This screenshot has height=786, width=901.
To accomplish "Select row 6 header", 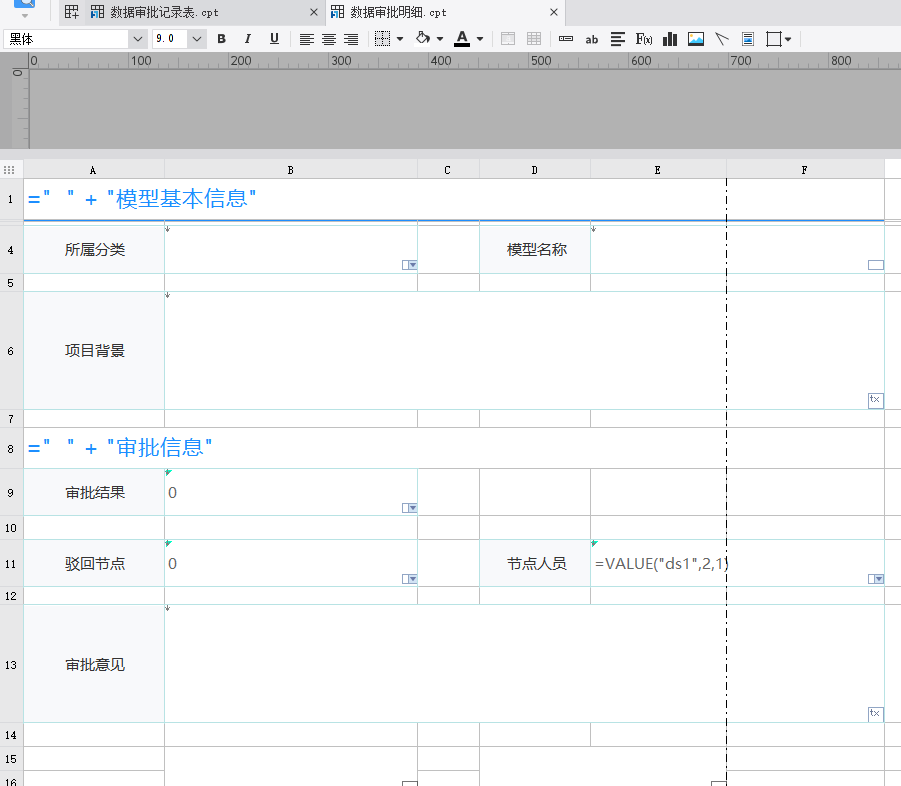I will (x=11, y=351).
